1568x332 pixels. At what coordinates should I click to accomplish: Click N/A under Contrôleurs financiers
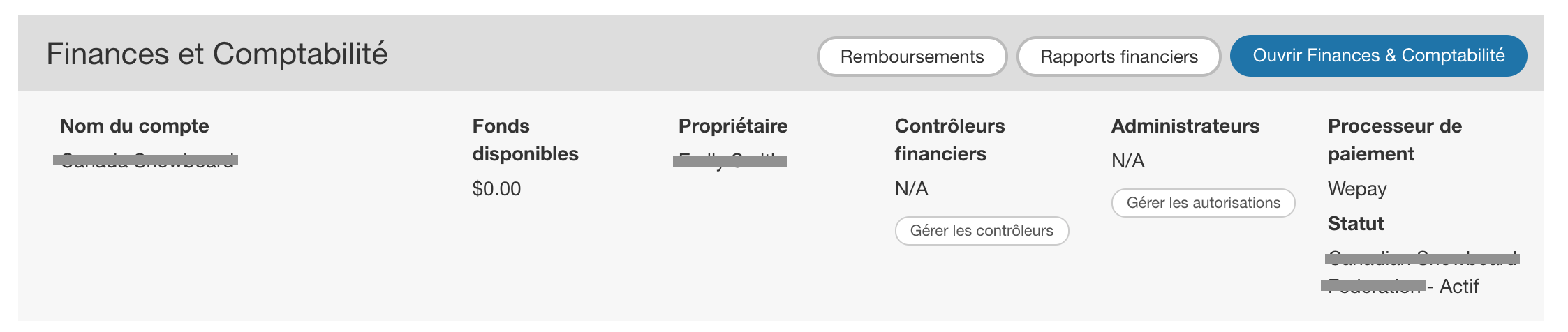(911, 189)
